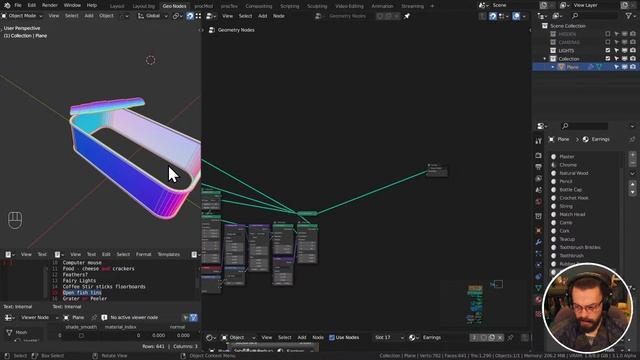640x360 pixels.
Task: Open the View Layer selector icon
Action: 565,5
